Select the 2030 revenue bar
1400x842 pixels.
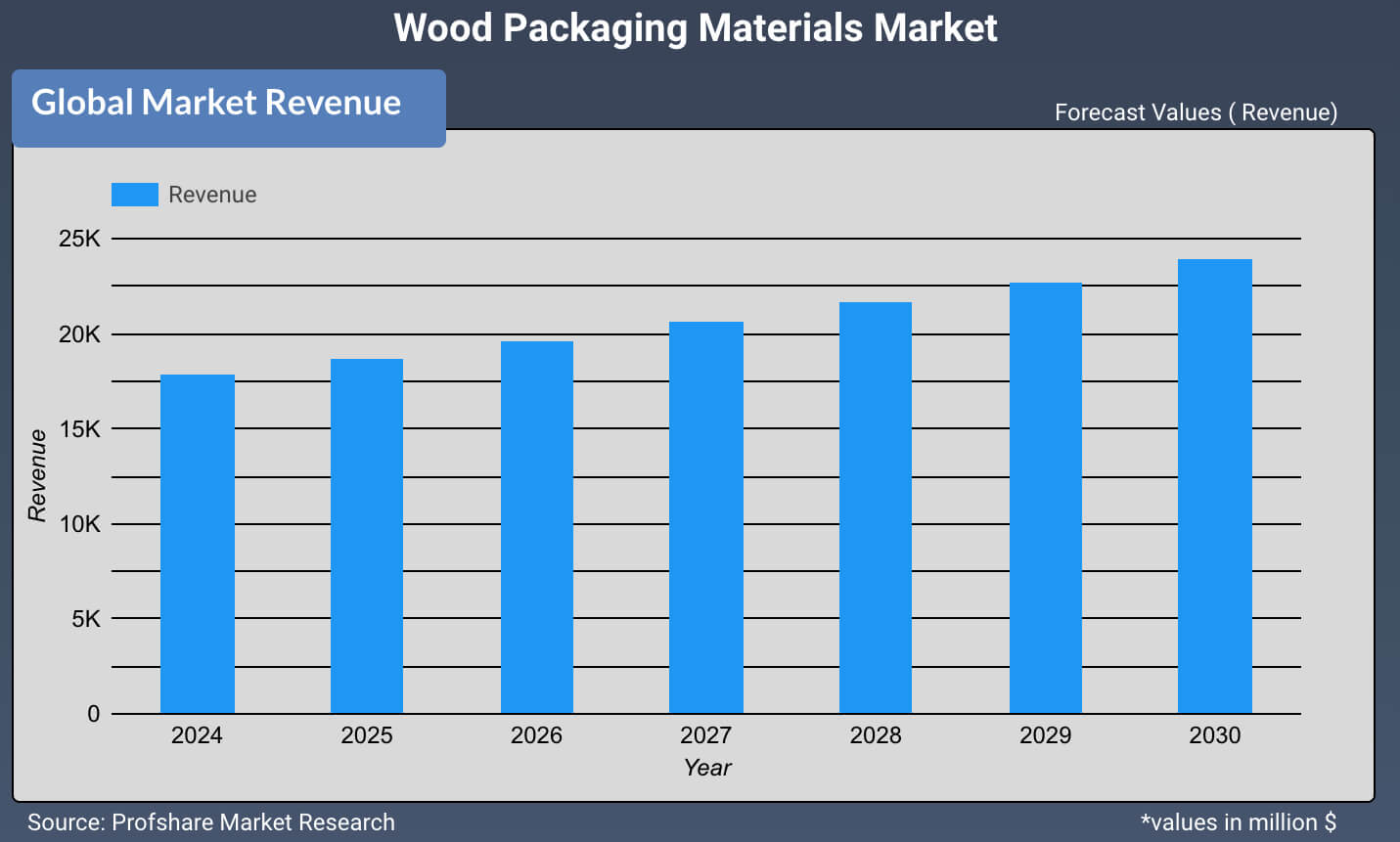pos(1215,486)
